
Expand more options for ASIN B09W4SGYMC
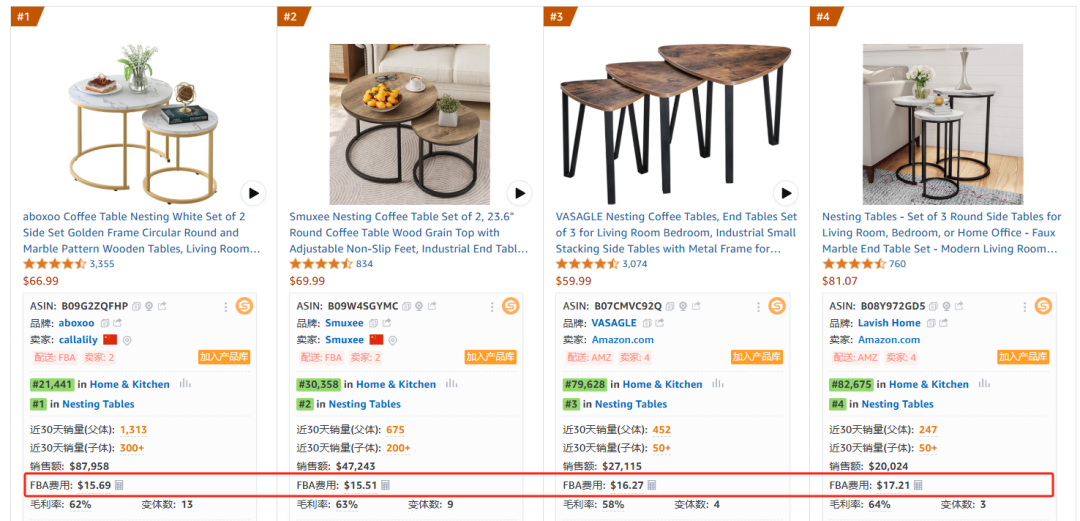point(493,306)
